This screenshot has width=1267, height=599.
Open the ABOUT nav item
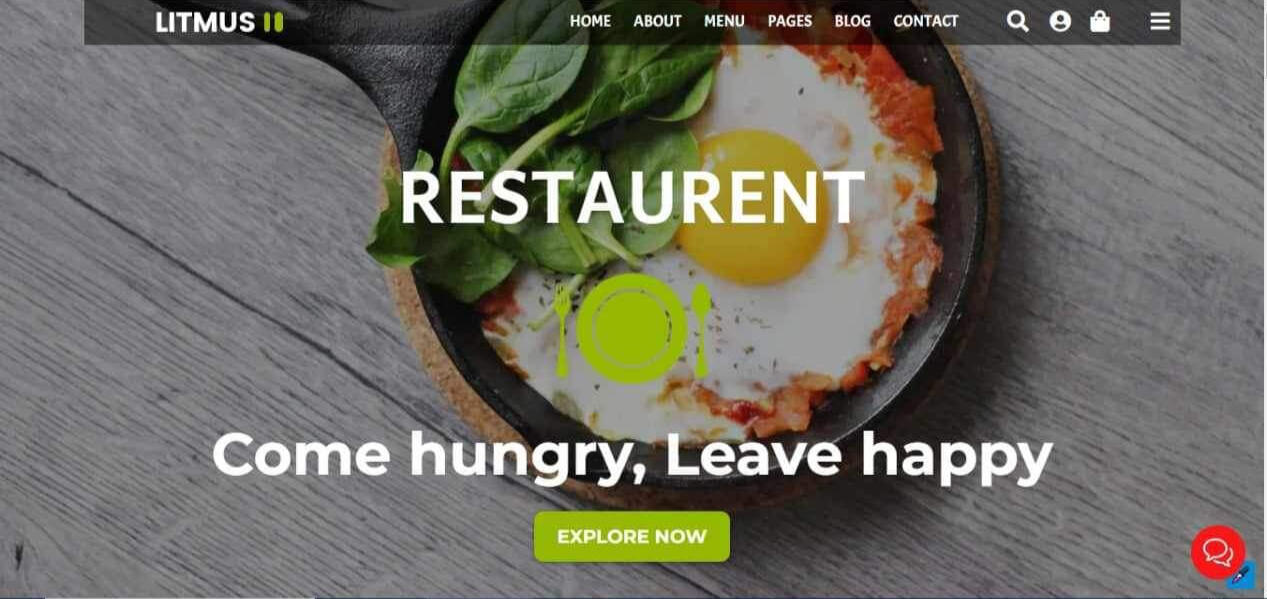(x=657, y=21)
